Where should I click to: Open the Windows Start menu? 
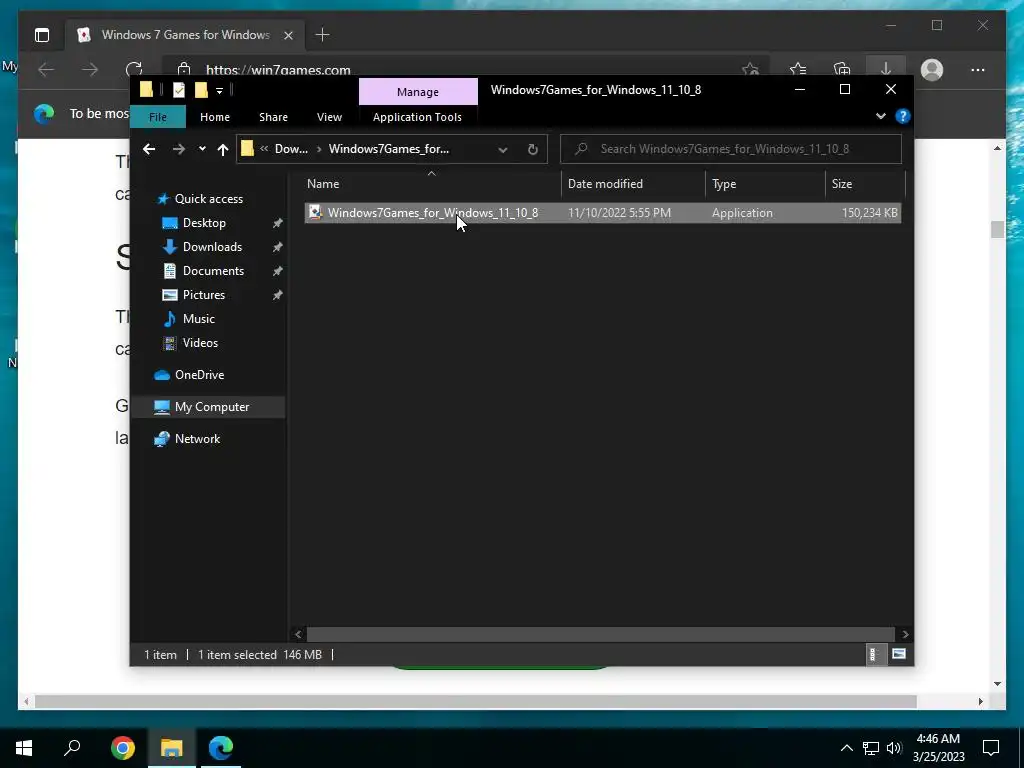pyautogui.click(x=24, y=747)
